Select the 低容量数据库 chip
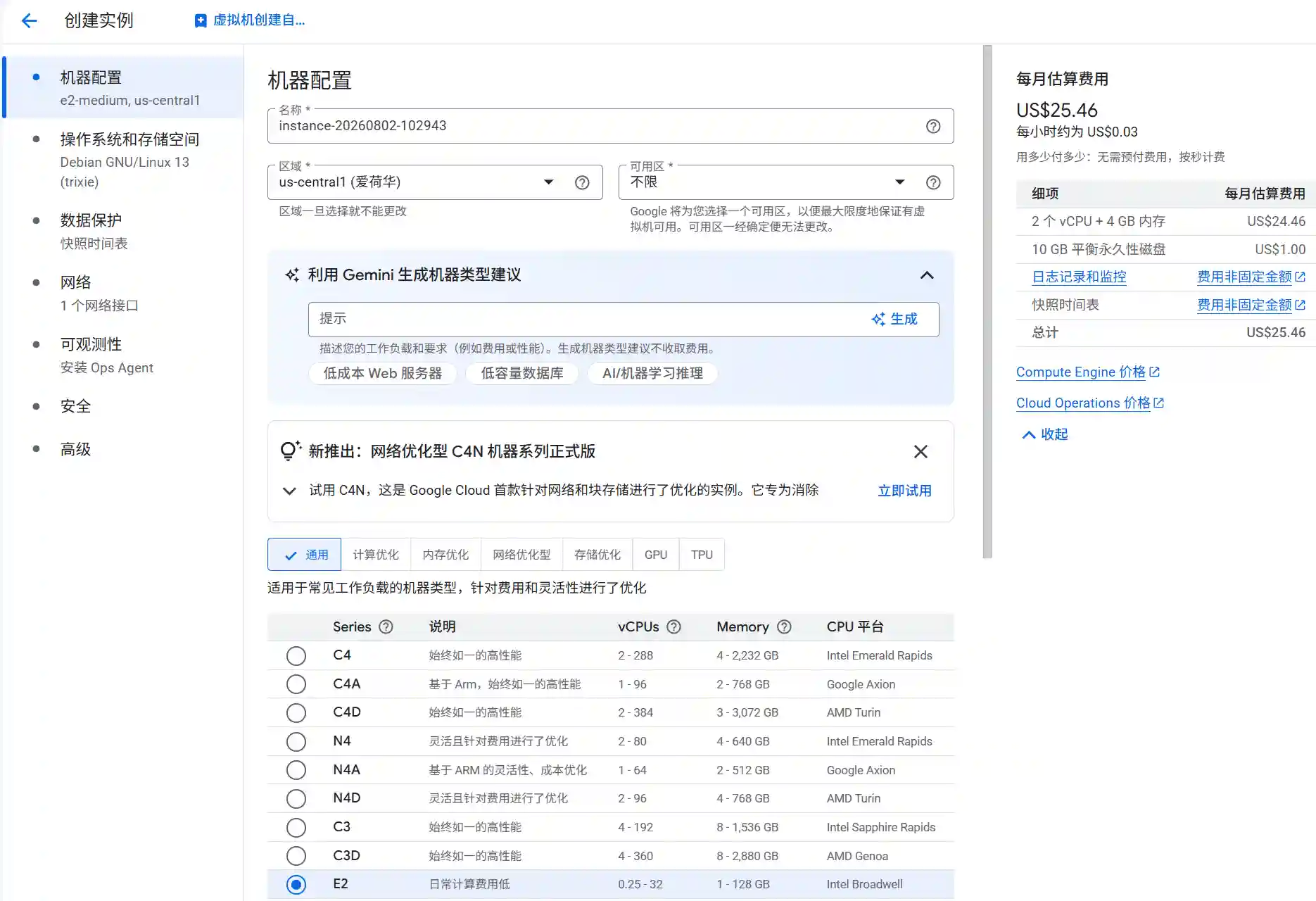Screen dimensions: 1316x901 pyautogui.click(x=522, y=373)
